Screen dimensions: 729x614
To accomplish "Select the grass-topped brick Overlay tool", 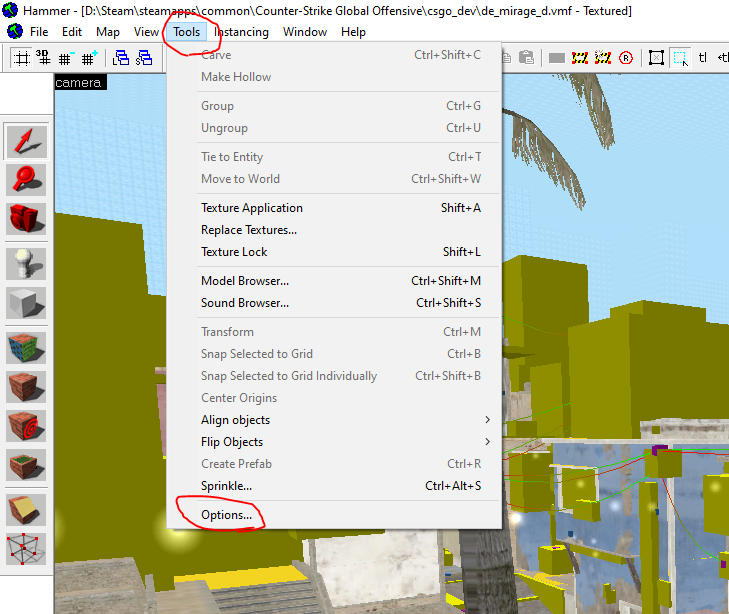I will (x=26, y=464).
